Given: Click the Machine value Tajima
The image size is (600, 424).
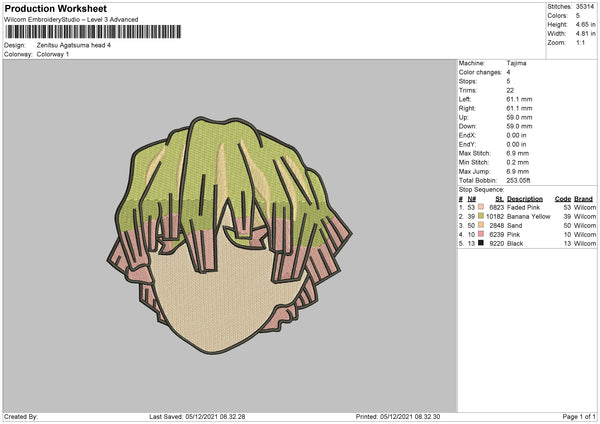Looking at the screenshot, I should pyautogui.click(x=516, y=63).
